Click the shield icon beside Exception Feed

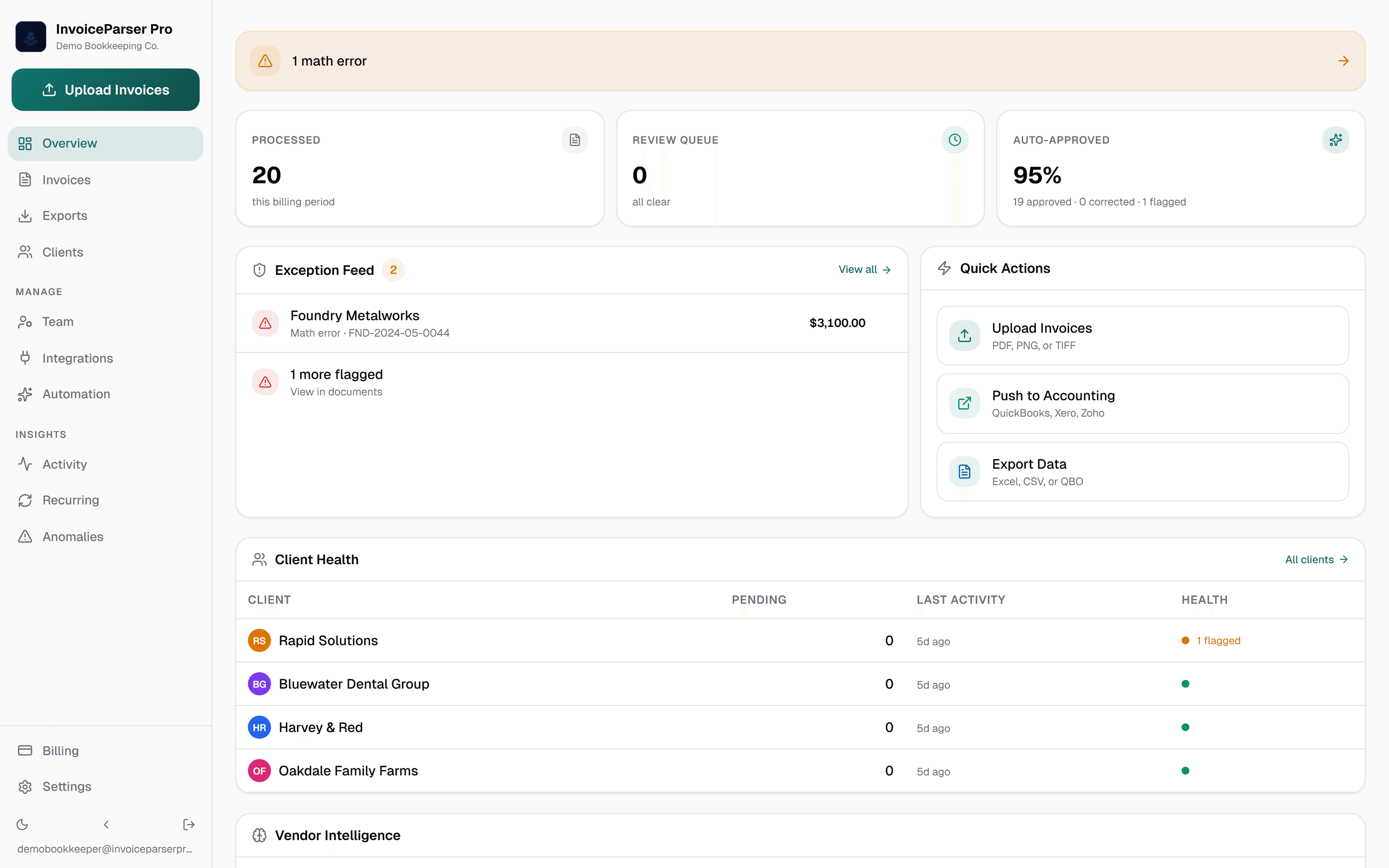click(x=259, y=270)
